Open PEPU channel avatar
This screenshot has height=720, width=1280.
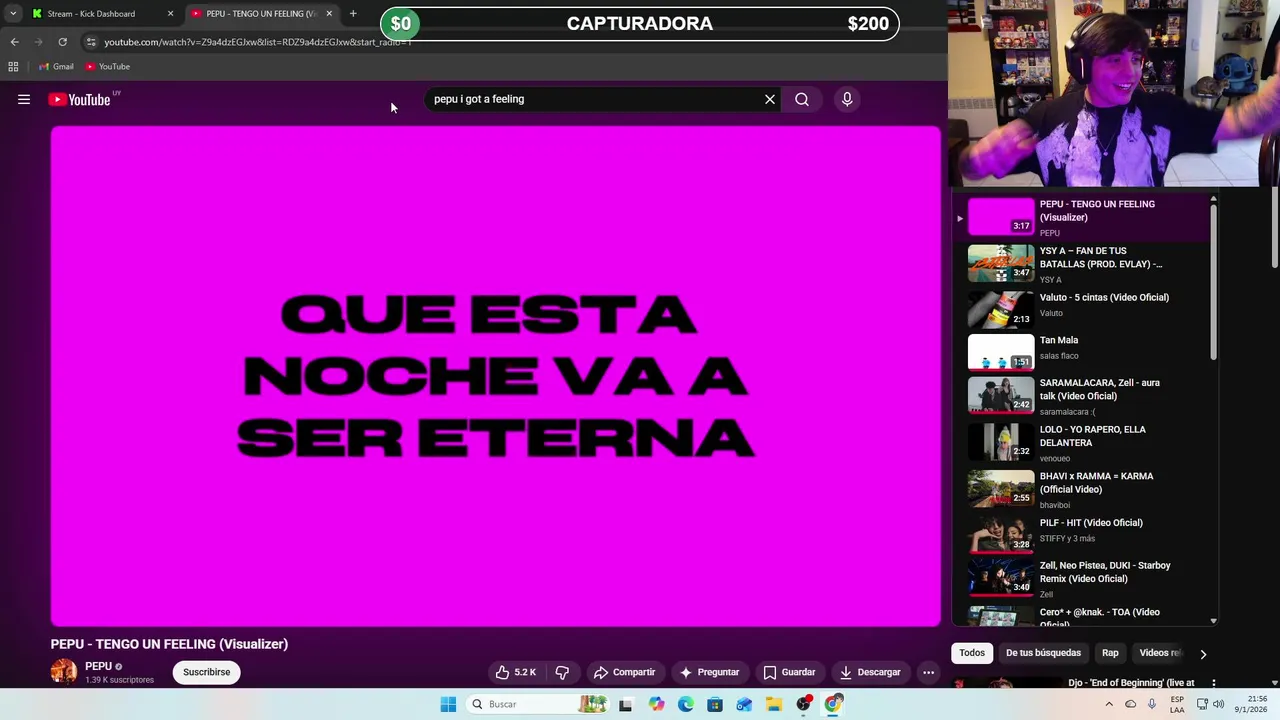point(64,671)
